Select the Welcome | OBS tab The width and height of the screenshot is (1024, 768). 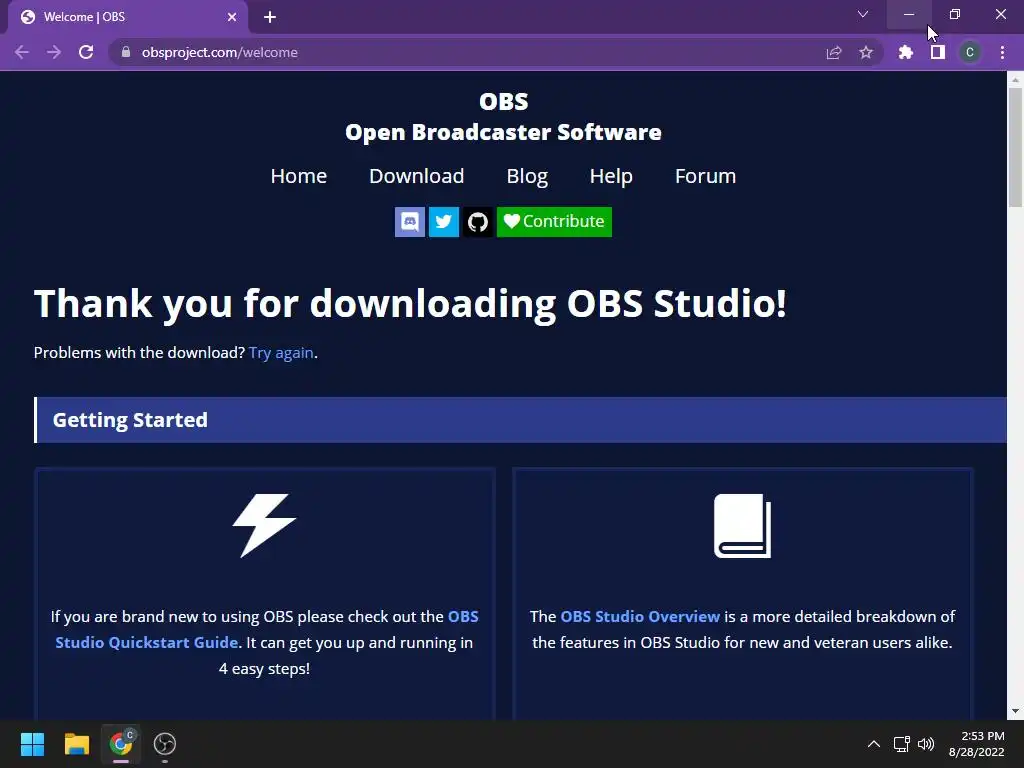click(127, 17)
